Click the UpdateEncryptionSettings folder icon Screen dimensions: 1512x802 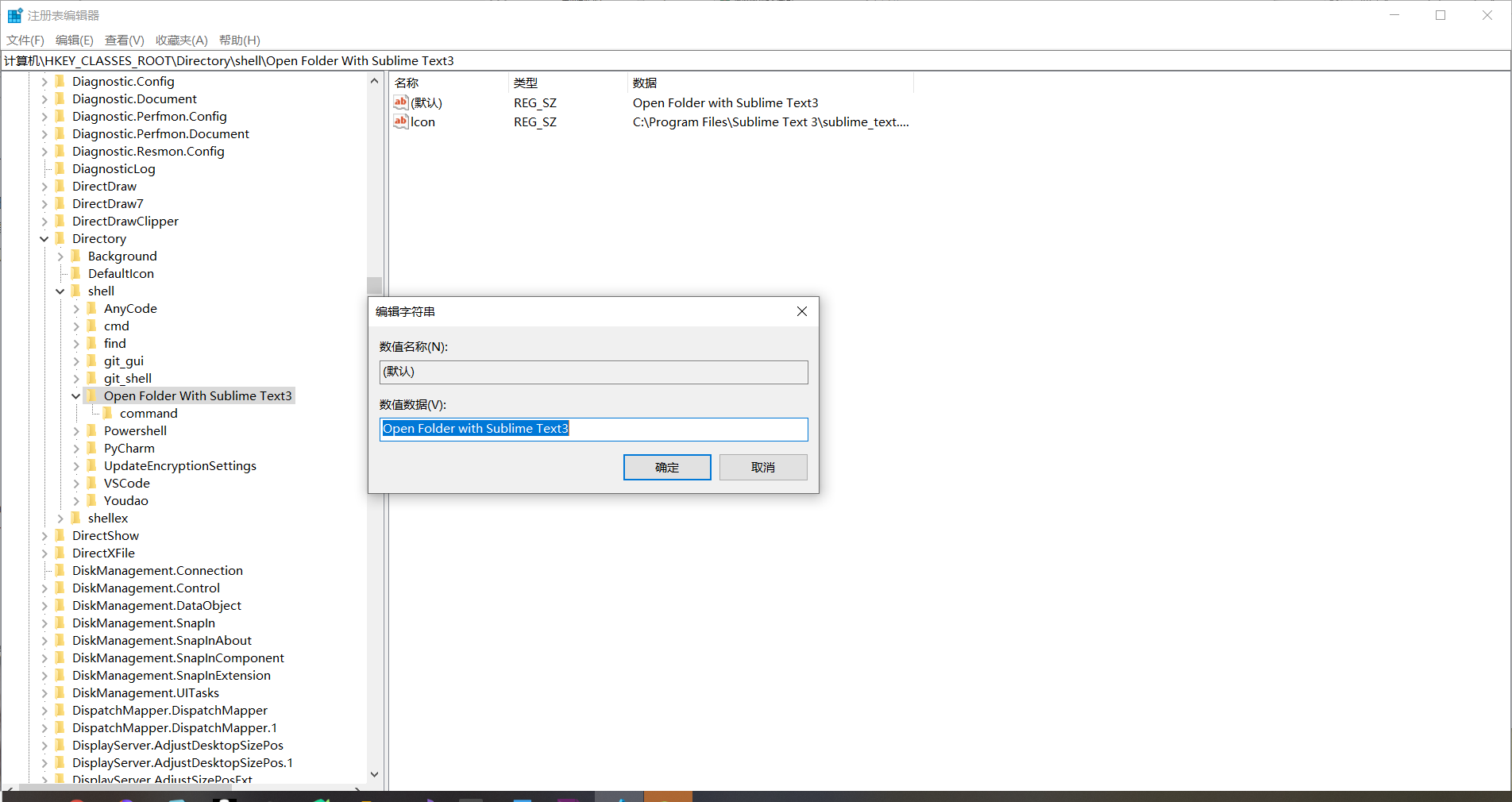[x=91, y=465]
